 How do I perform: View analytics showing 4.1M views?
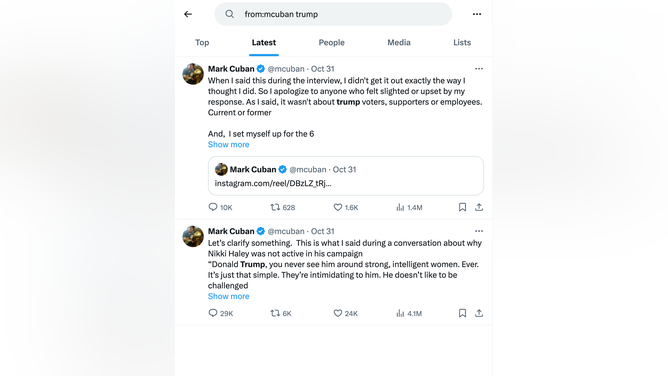pyautogui.click(x=409, y=313)
